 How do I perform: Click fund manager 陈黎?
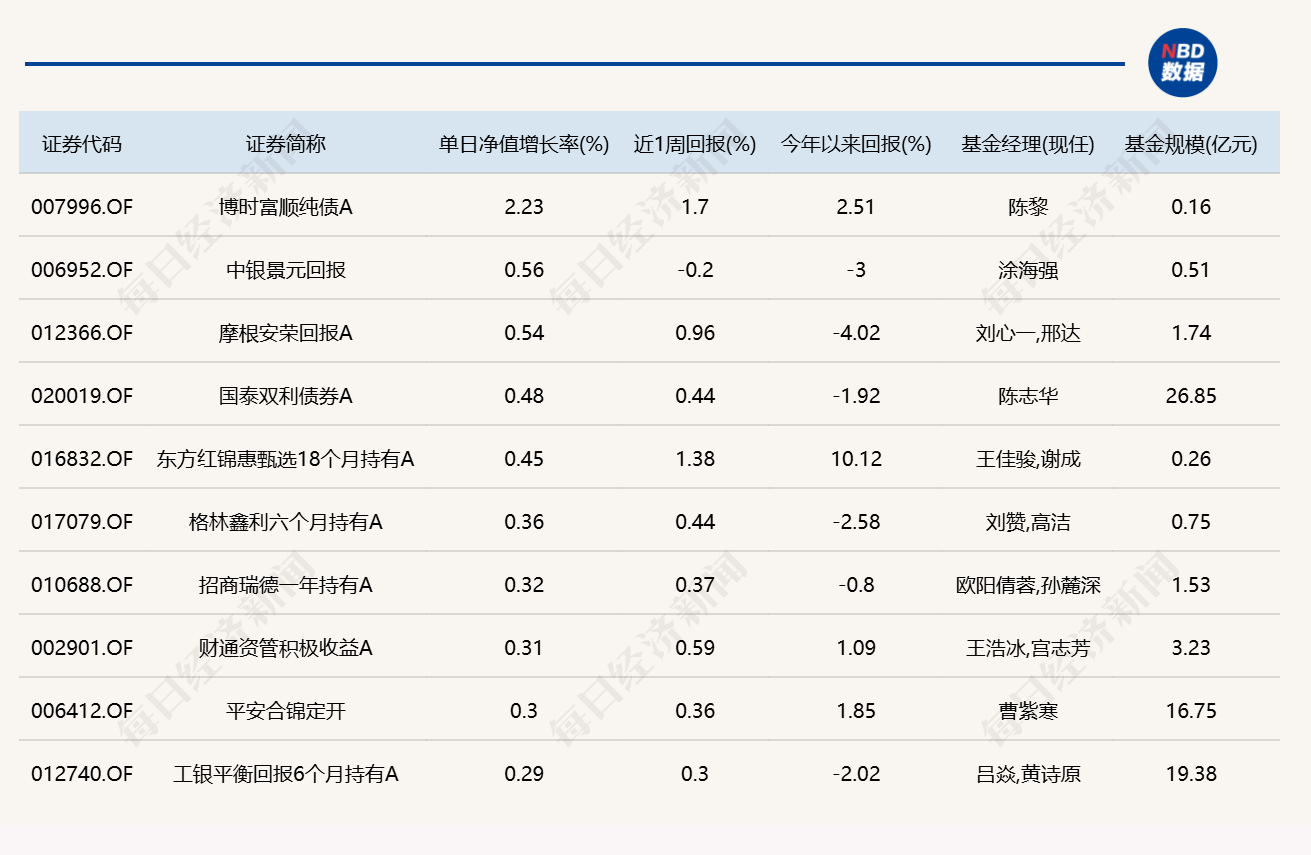pyautogui.click(x=1028, y=207)
